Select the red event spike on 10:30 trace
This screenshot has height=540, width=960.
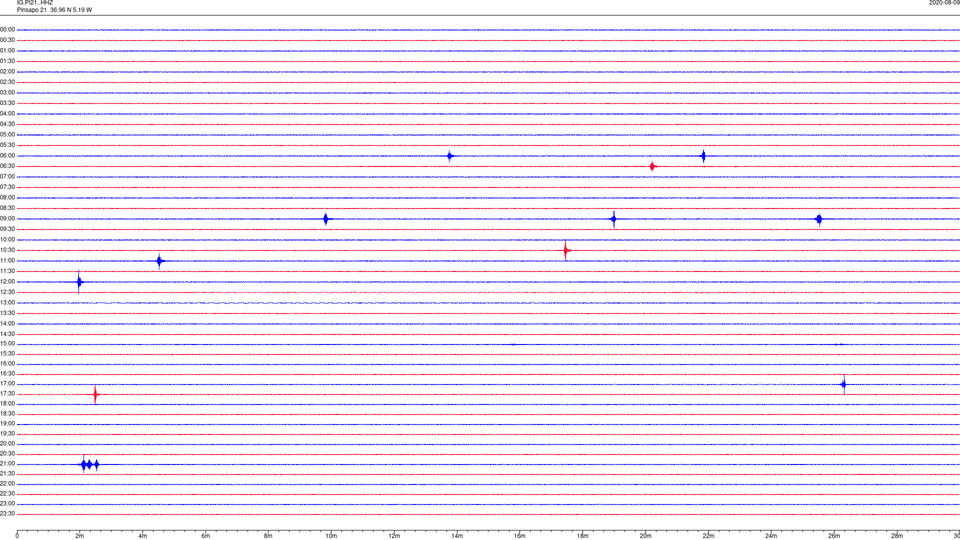coord(566,250)
